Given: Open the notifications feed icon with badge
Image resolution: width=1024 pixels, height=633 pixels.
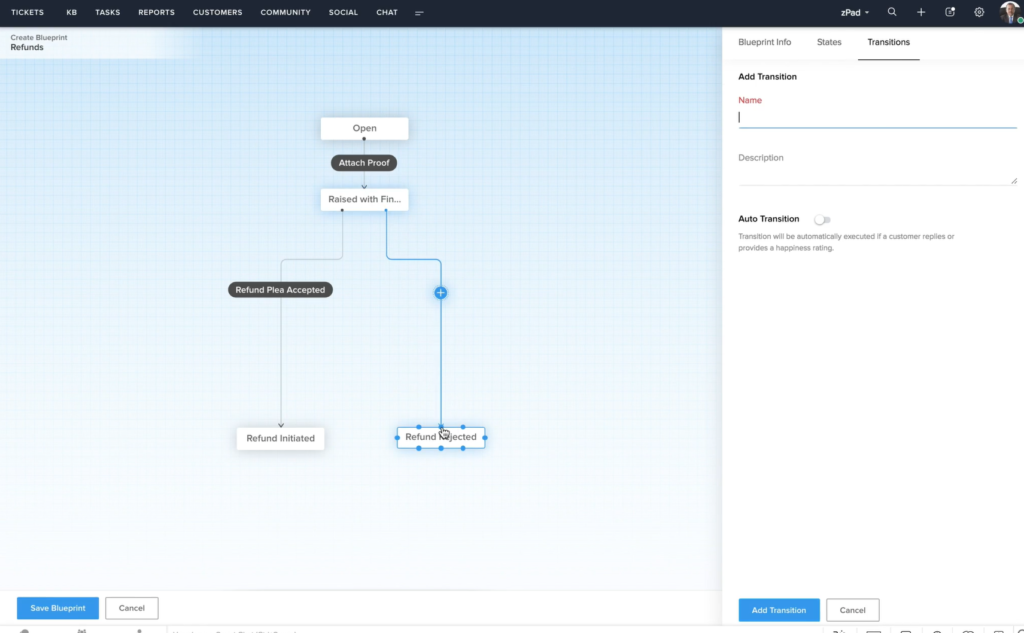Looking at the screenshot, I should pos(949,12).
